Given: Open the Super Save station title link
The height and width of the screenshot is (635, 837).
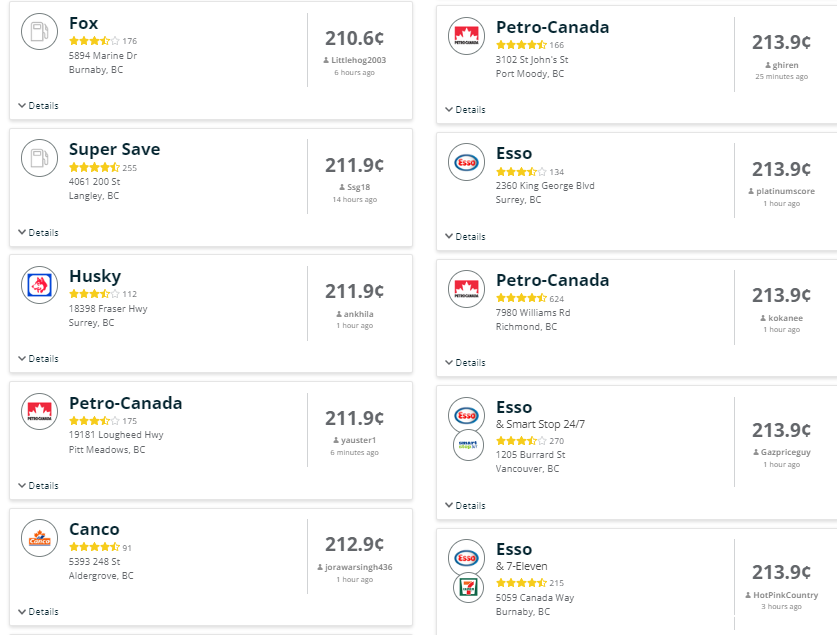Looking at the screenshot, I should pyautogui.click(x=114, y=149).
